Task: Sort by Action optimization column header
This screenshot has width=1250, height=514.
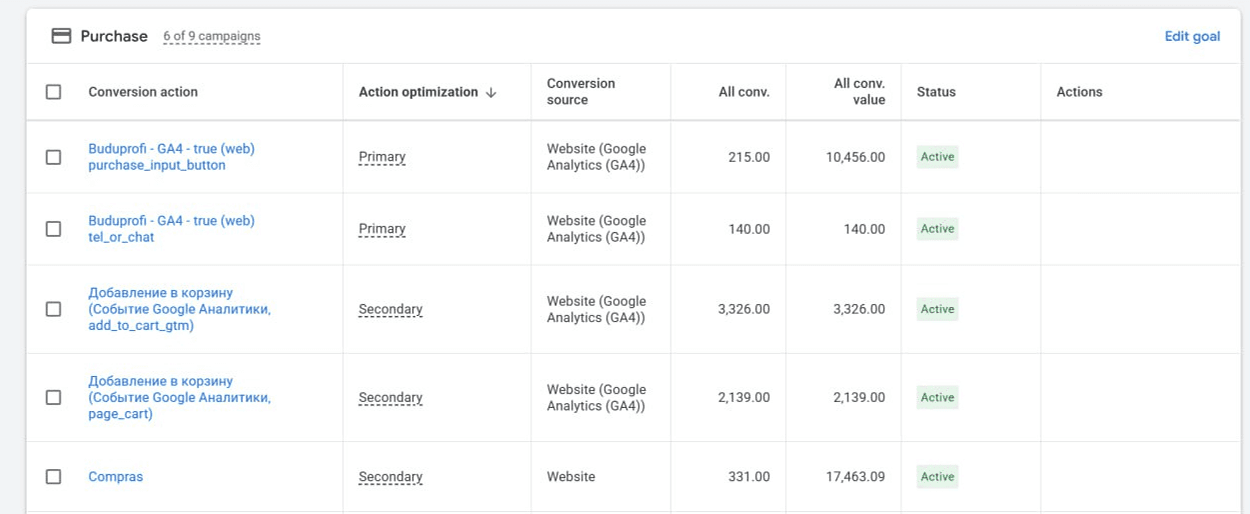Action: 418,92
